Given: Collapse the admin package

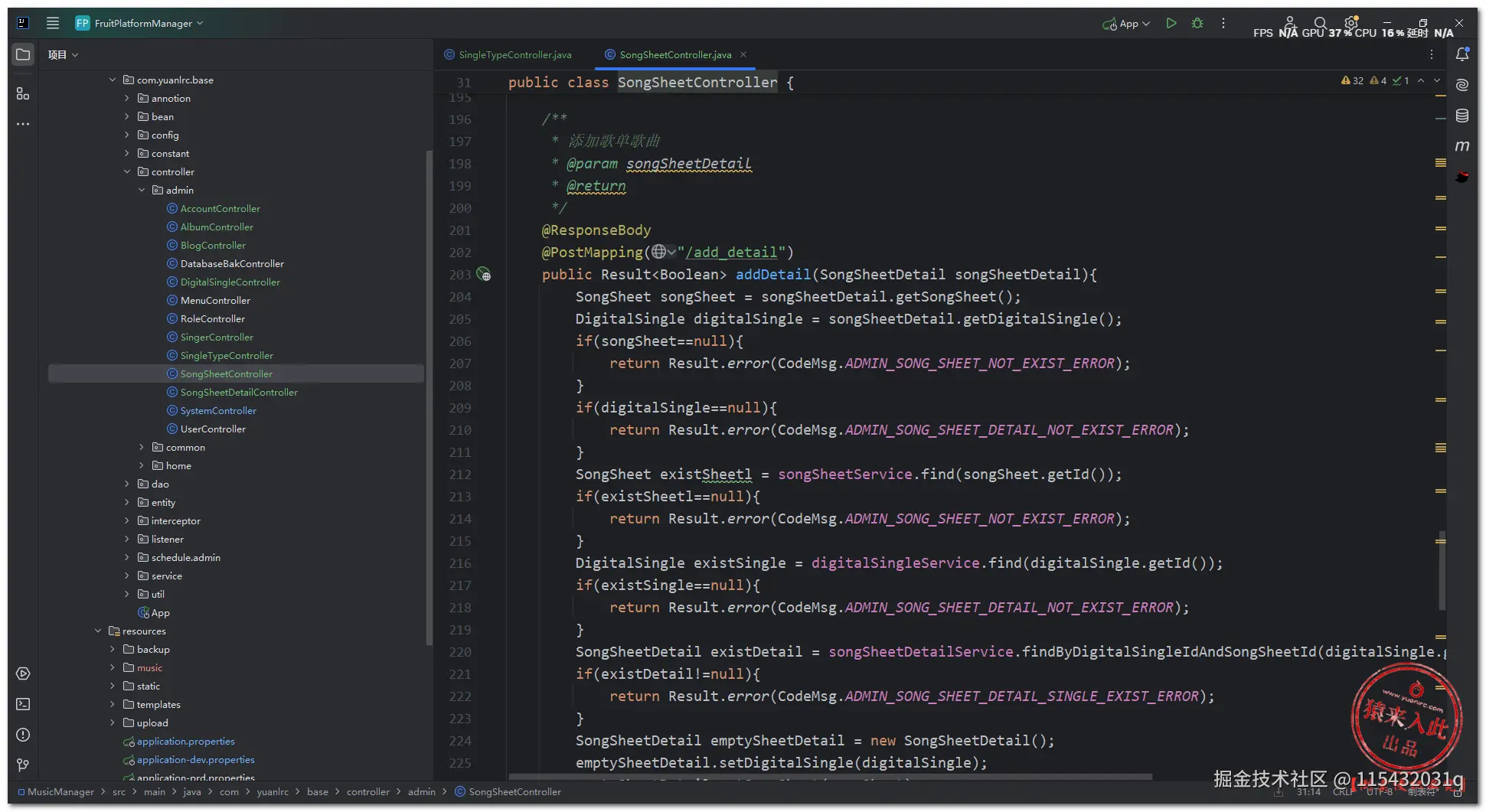Looking at the screenshot, I should pos(142,190).
